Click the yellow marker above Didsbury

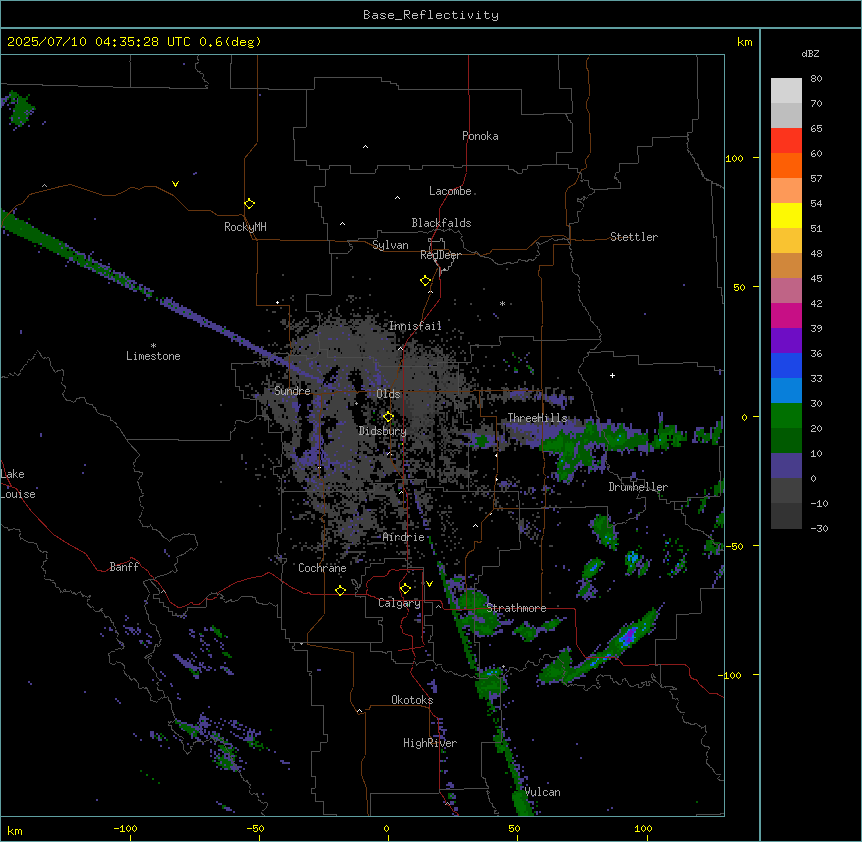pos(389,416)
